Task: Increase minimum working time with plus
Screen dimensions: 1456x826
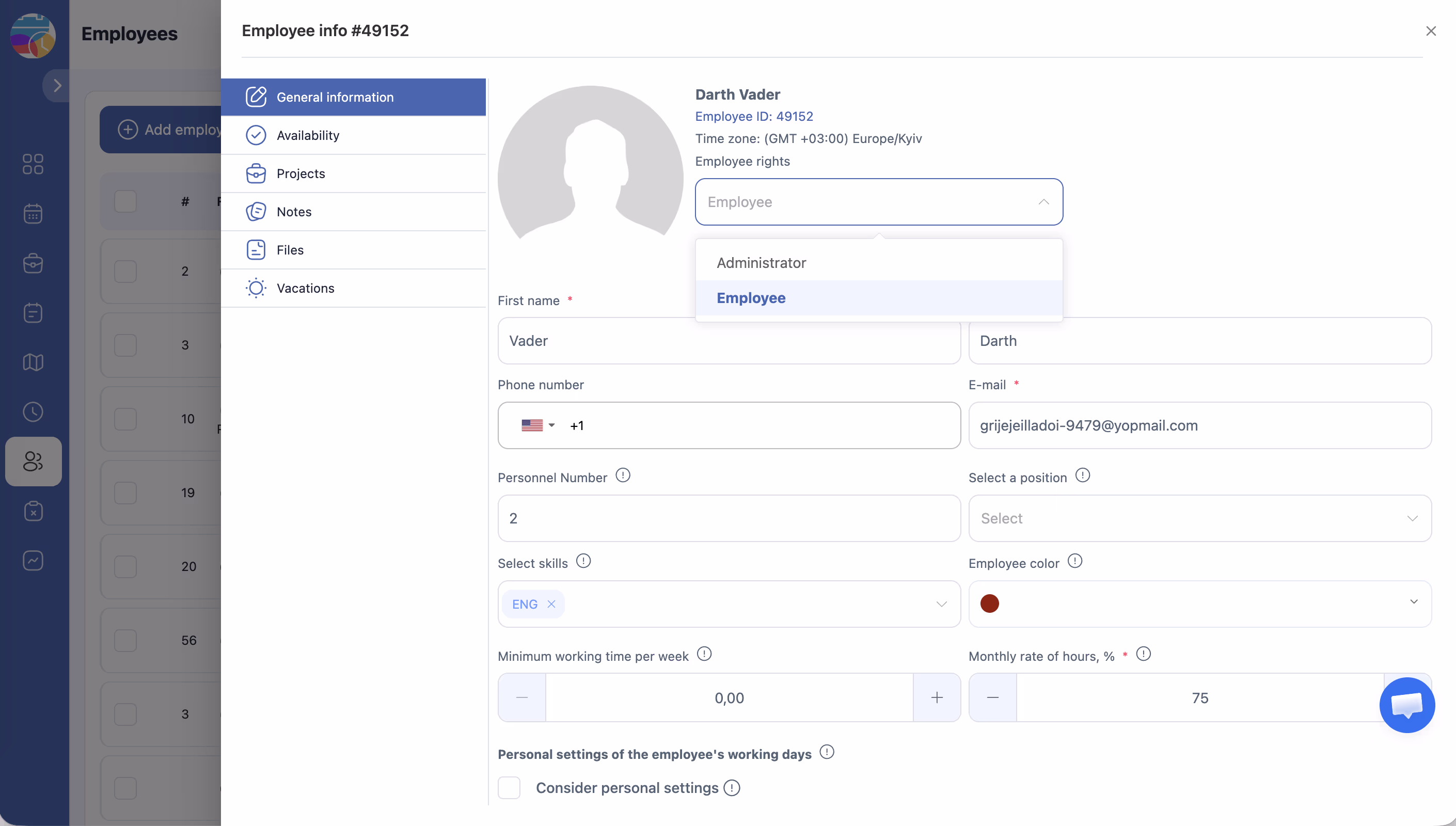Action: (937, 698)
